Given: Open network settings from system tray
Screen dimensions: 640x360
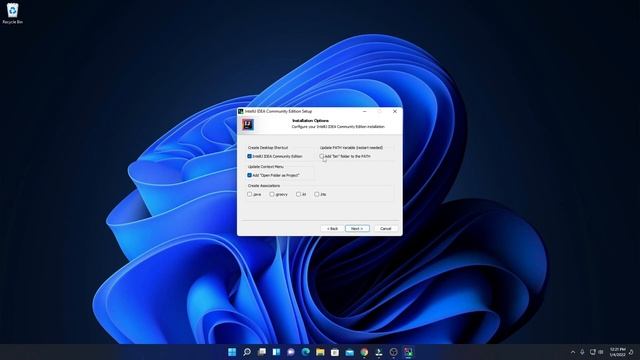Looking at the screenshot, I should [x=593, y=352].
